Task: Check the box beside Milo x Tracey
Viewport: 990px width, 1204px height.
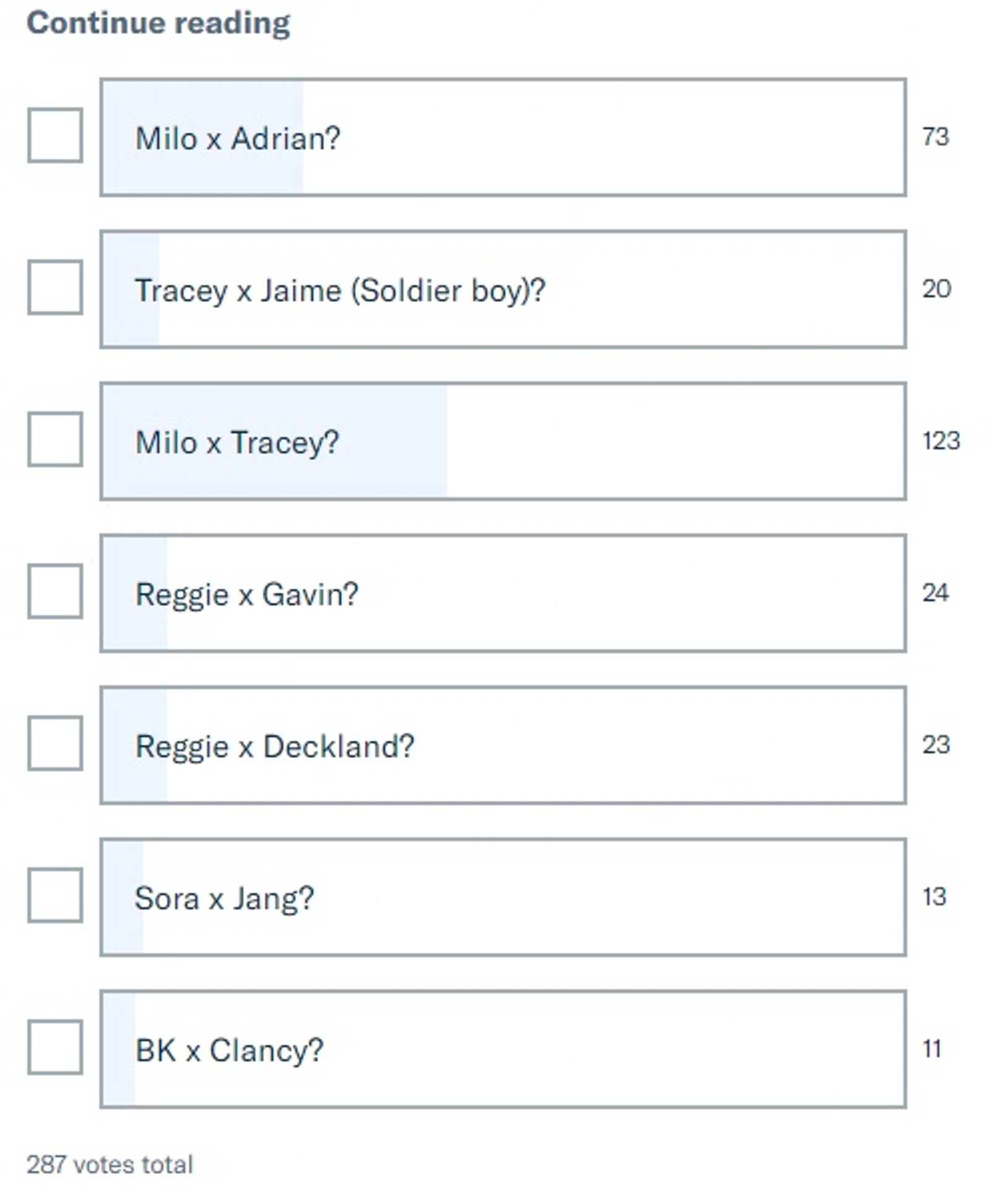Action: pyautogui.click(x=55, y=439)
